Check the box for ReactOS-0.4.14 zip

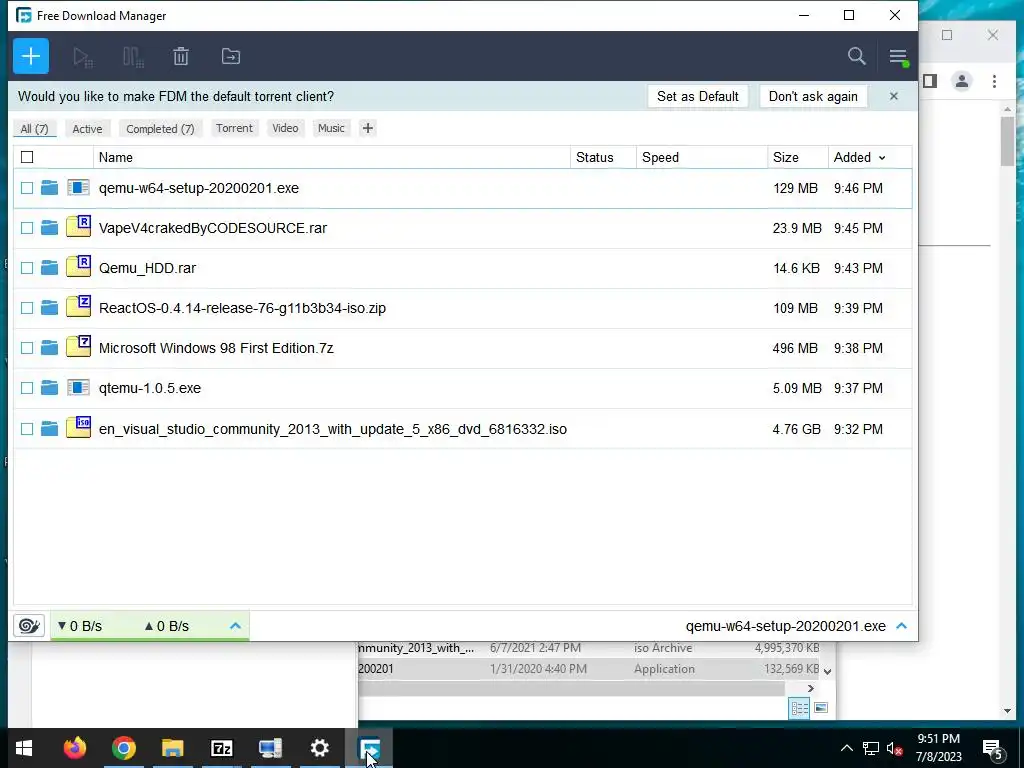point(27,308)
